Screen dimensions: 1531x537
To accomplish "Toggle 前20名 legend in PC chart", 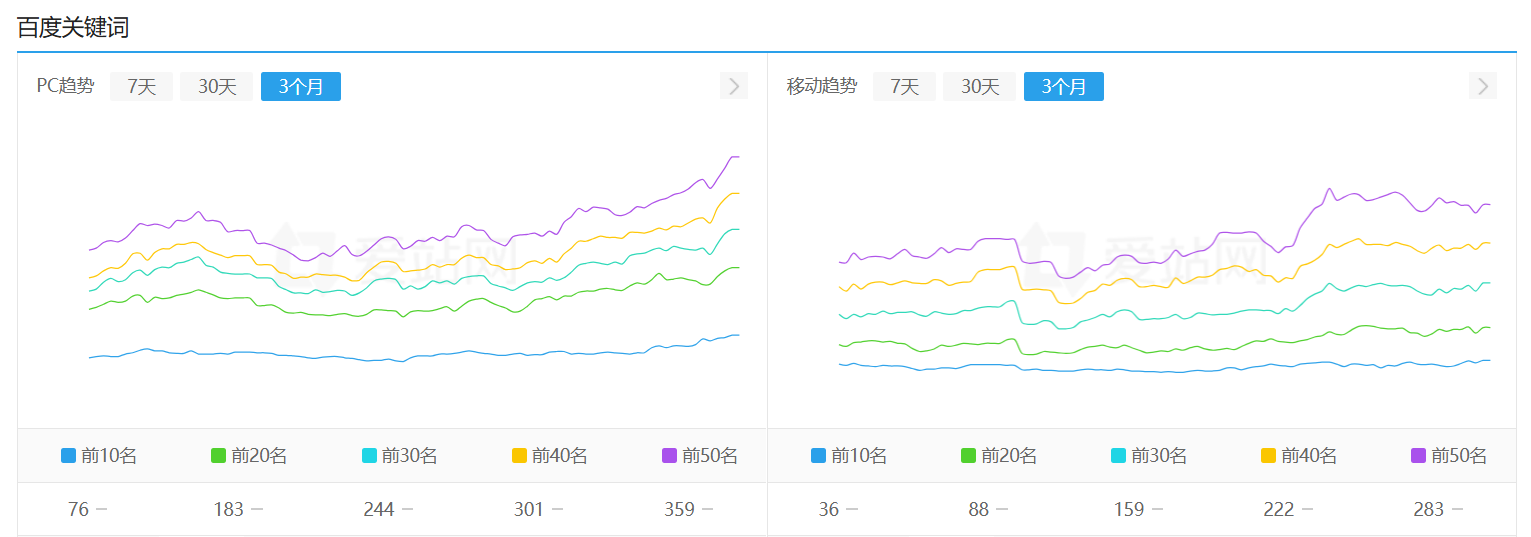I will 248,456.
